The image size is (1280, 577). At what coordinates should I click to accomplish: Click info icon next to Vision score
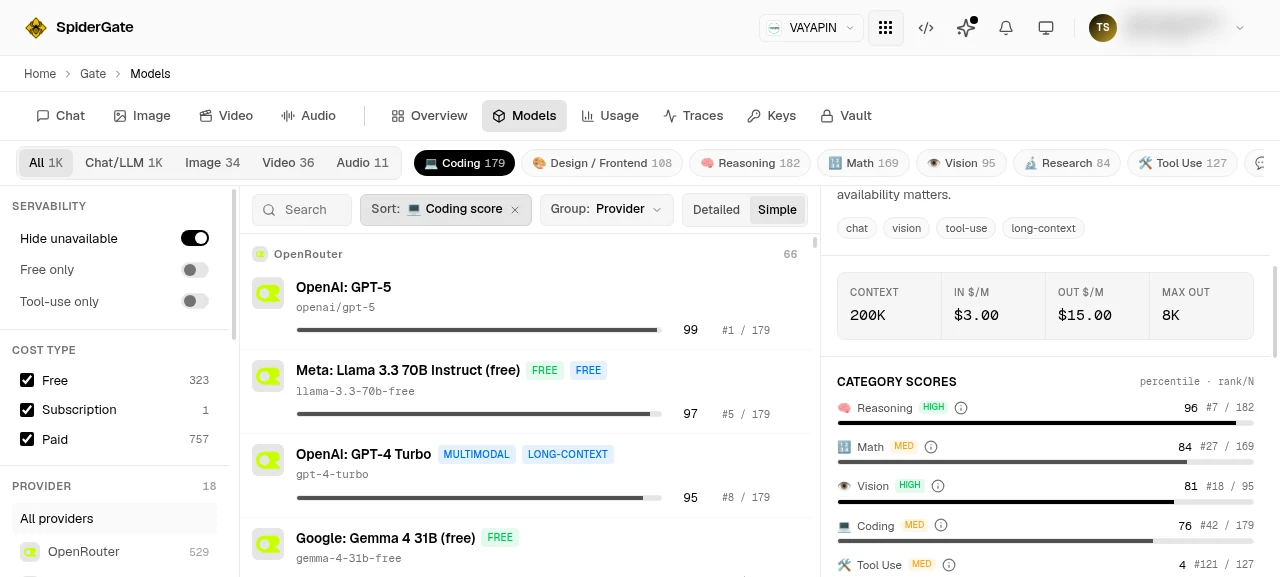pyautogui.click(x=938, y=486)
